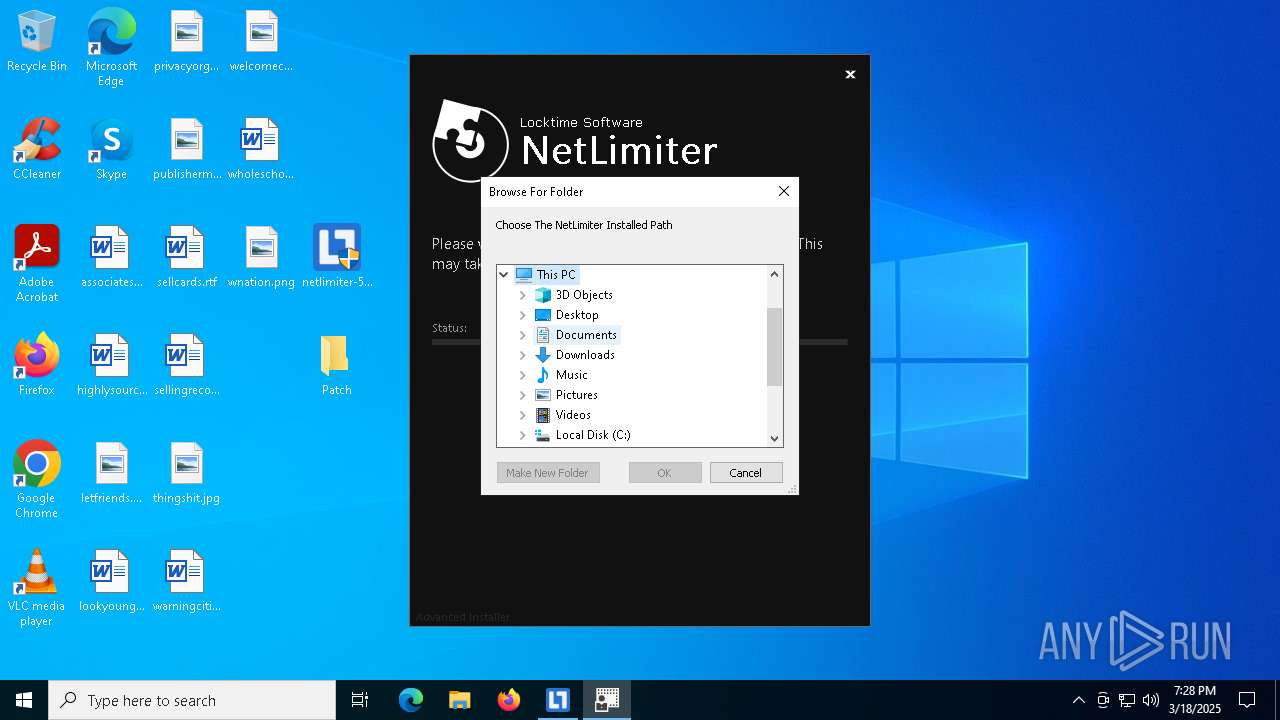This screenshot has height=720, width=1280.
Task: Open Google Chrome desktop shortcut
Action: [37, 479]
